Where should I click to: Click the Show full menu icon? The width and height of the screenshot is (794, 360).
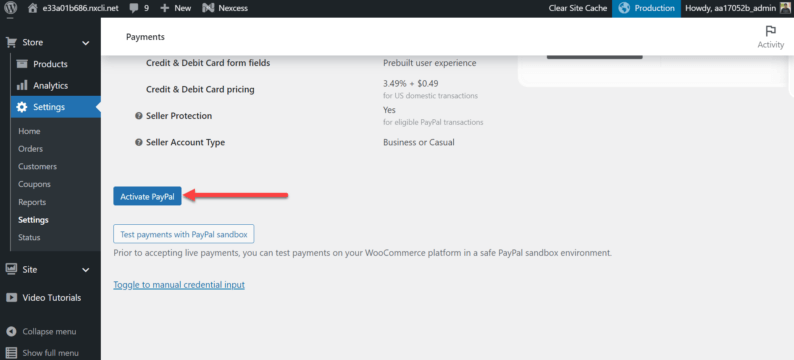coord(11,353)
